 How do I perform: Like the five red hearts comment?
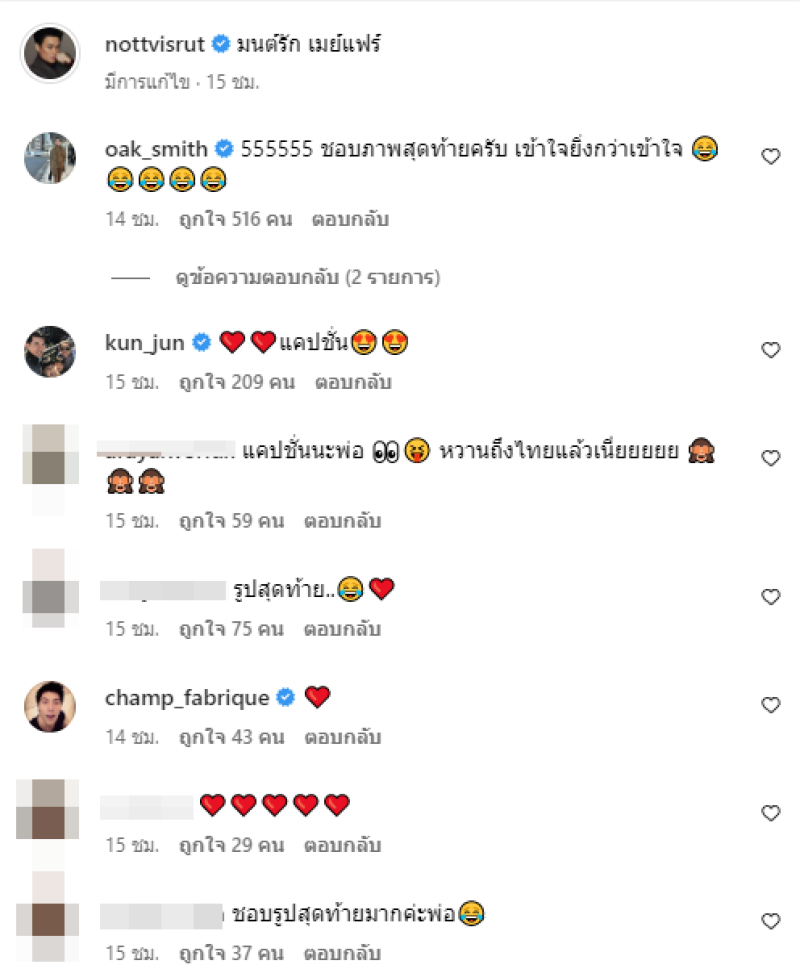[x=770, y=813]
